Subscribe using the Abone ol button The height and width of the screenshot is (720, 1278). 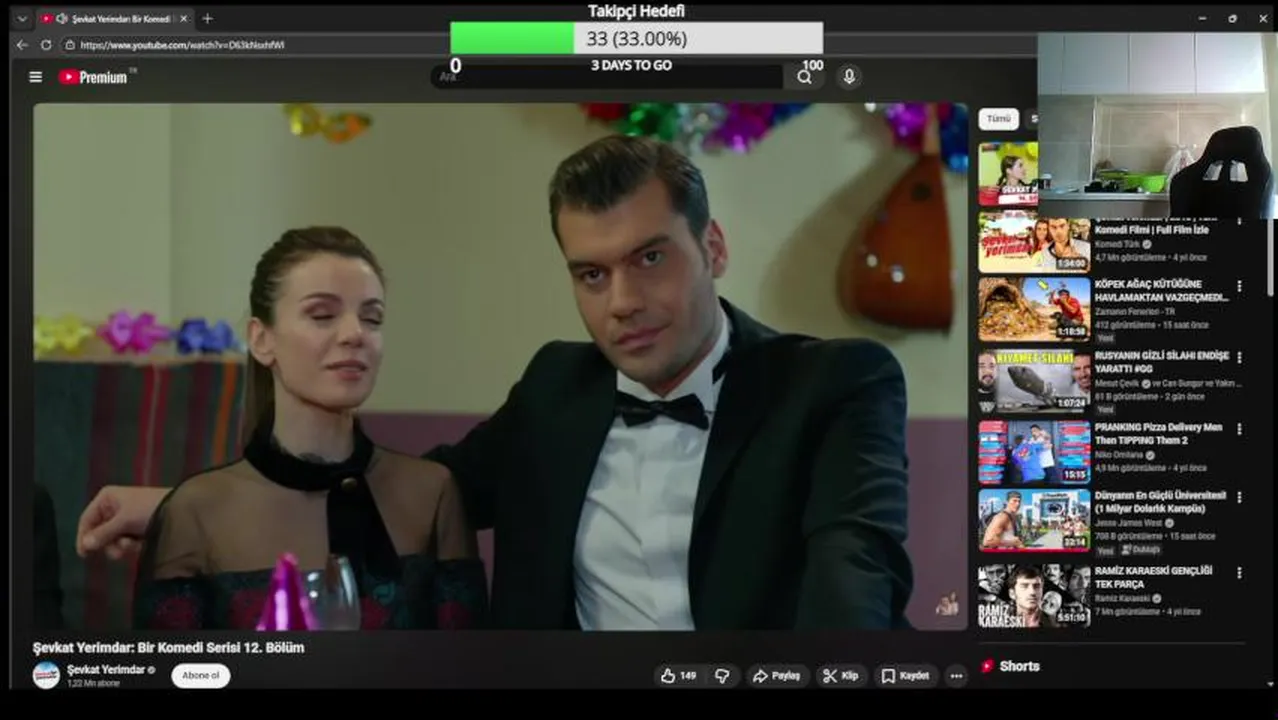pos(200,676)
